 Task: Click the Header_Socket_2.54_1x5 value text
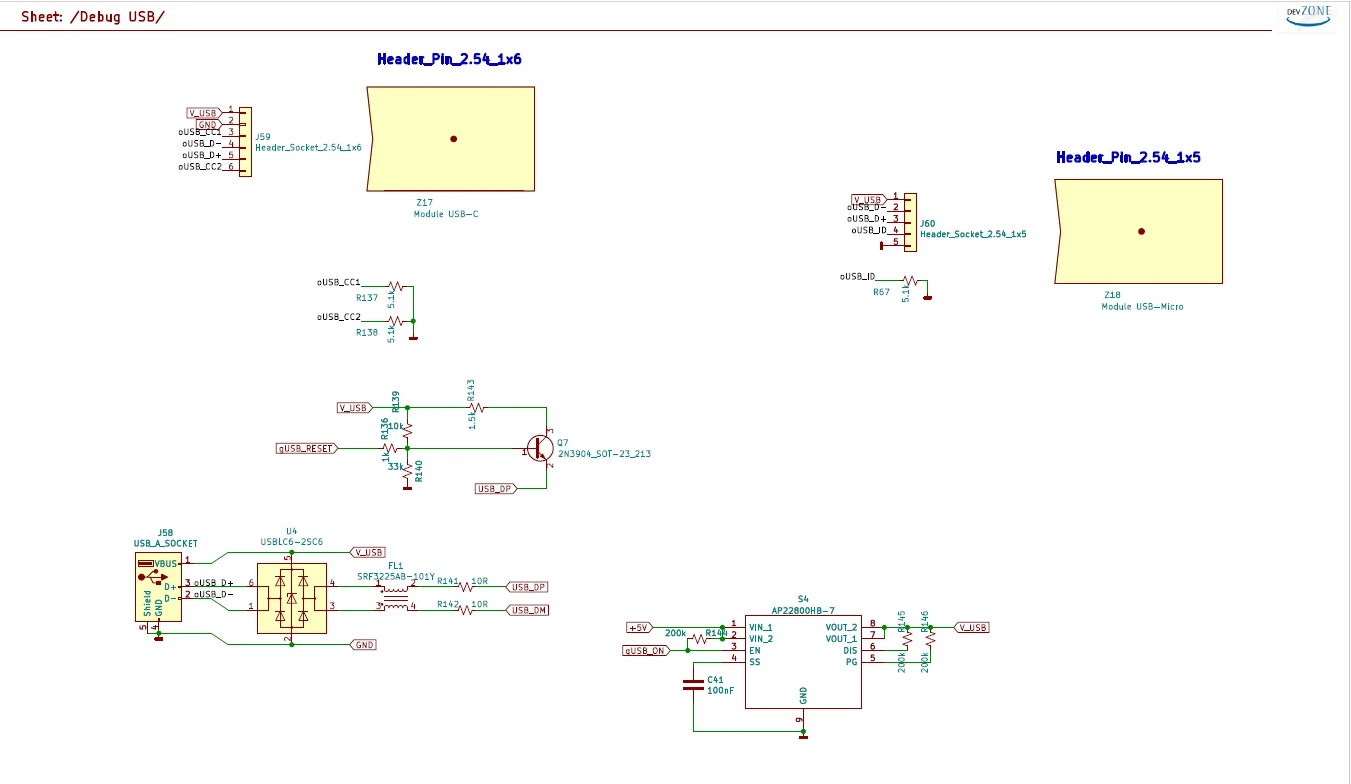(973, 234)
